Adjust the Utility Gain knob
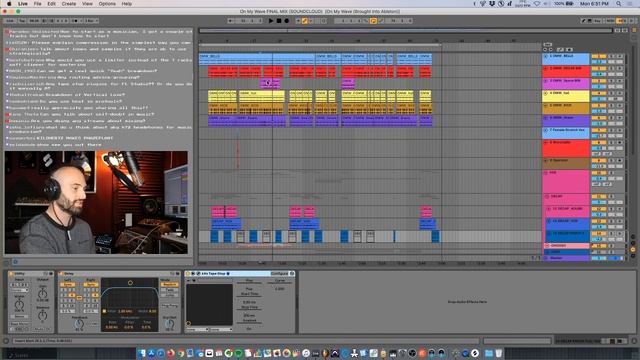Screen dimensions: 640x360 pyautogui.click(x=42, y=294)
